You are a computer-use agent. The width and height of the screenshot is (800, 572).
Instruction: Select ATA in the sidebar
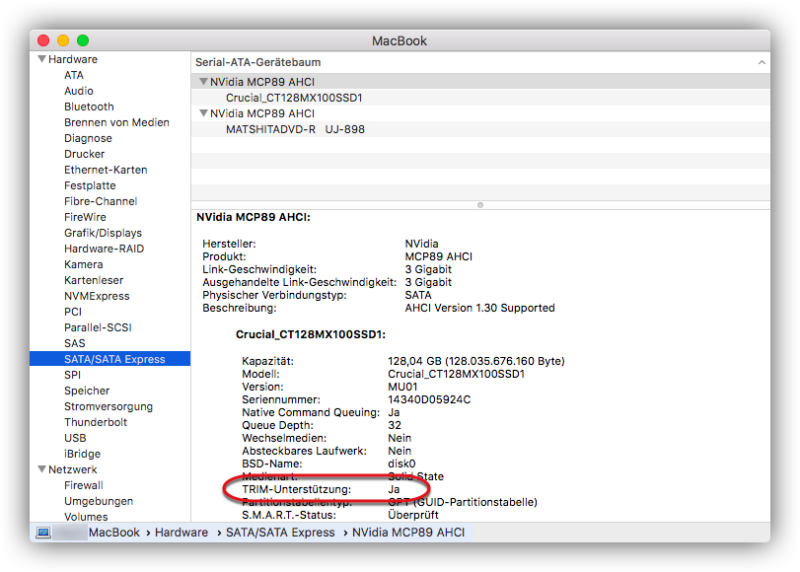[74, 75]
